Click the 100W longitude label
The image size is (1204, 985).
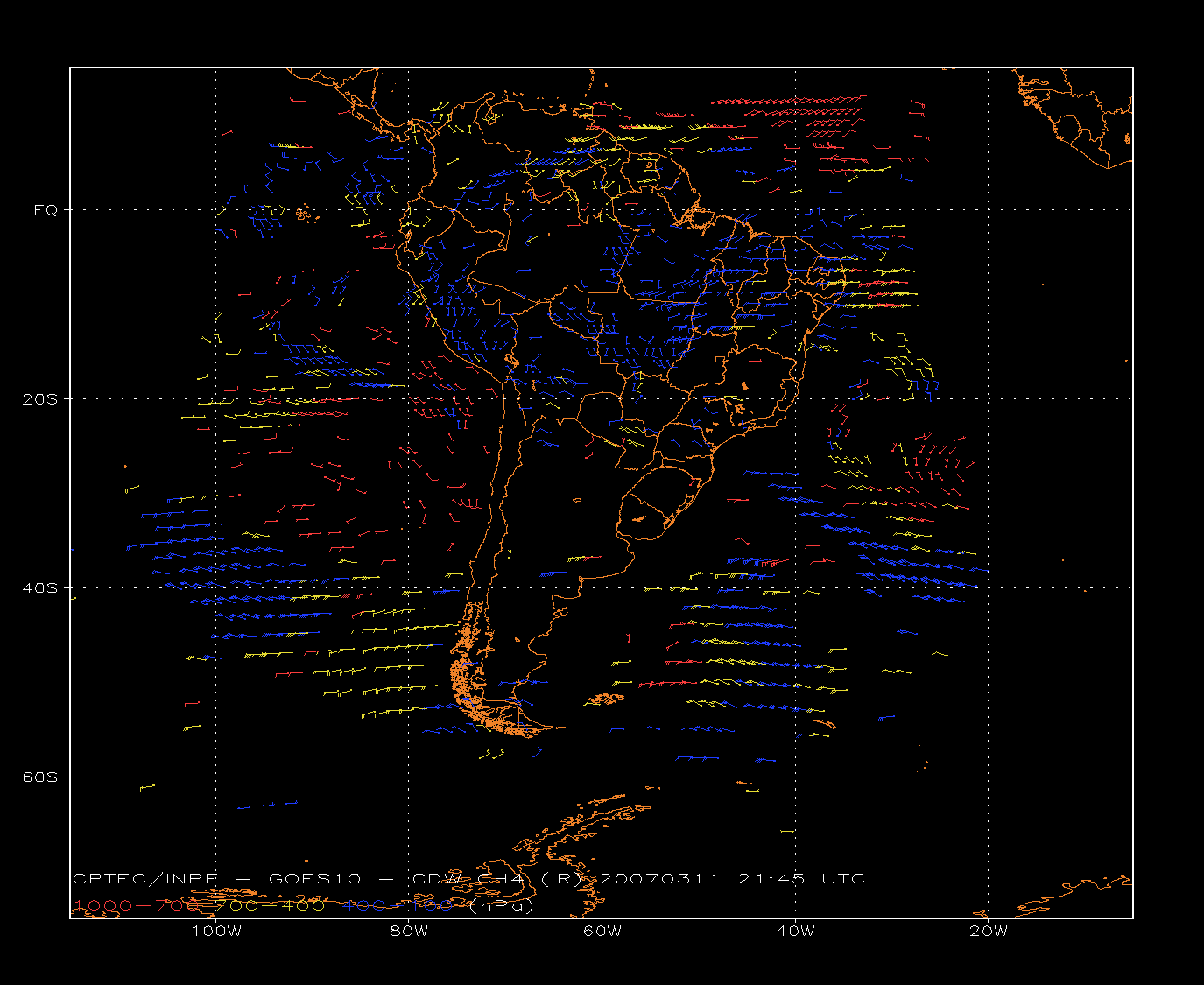(216, 931)
